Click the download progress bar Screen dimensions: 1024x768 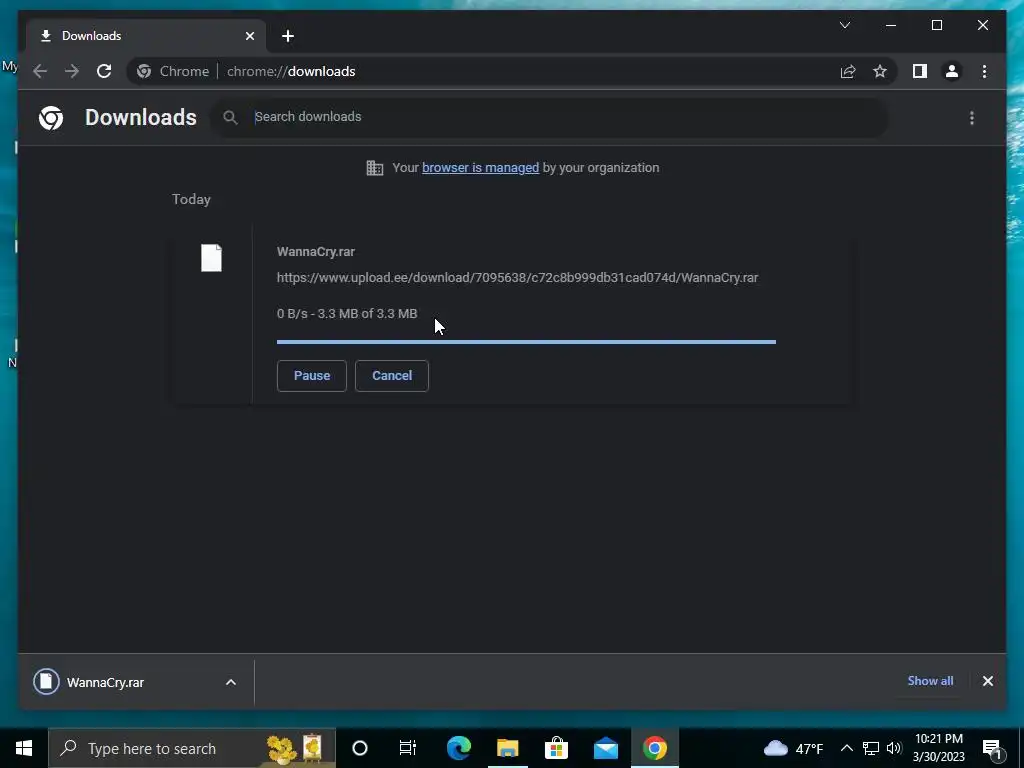click(526, 342)
